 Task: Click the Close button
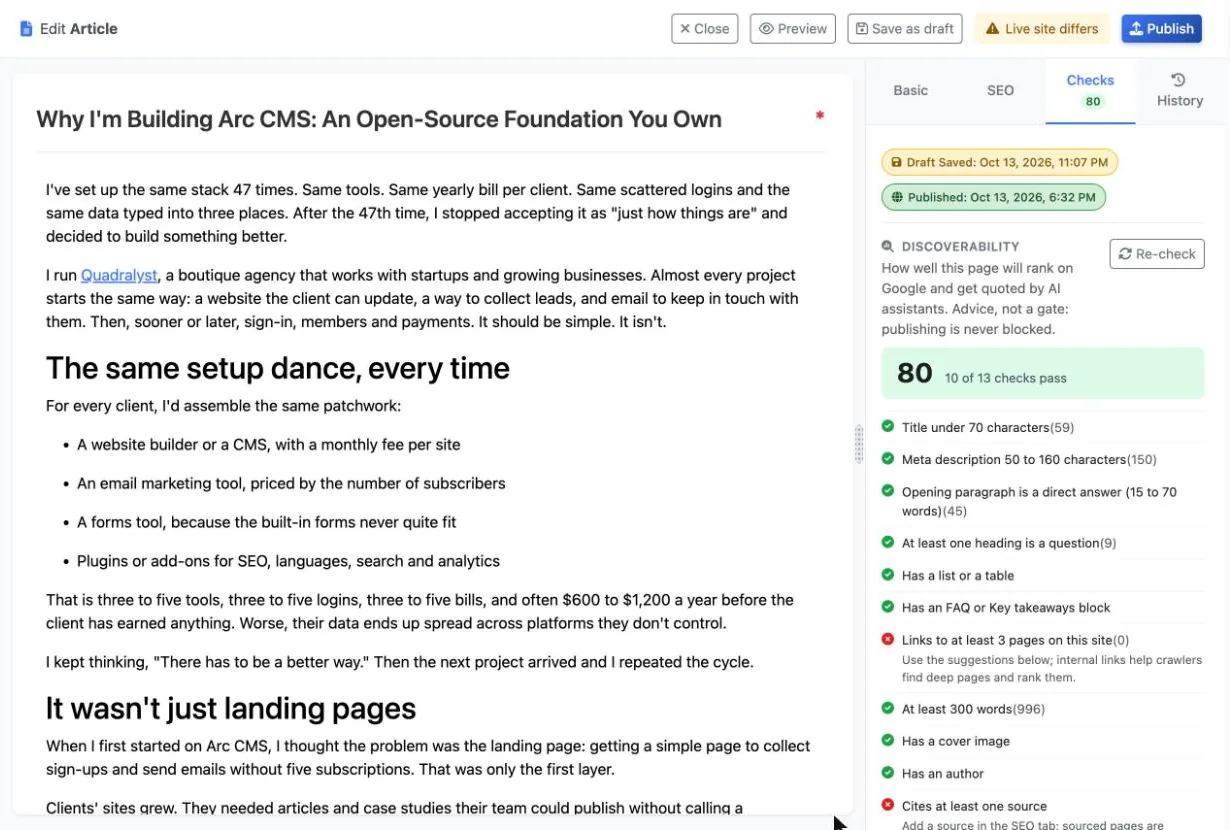(x=705, y=29)
